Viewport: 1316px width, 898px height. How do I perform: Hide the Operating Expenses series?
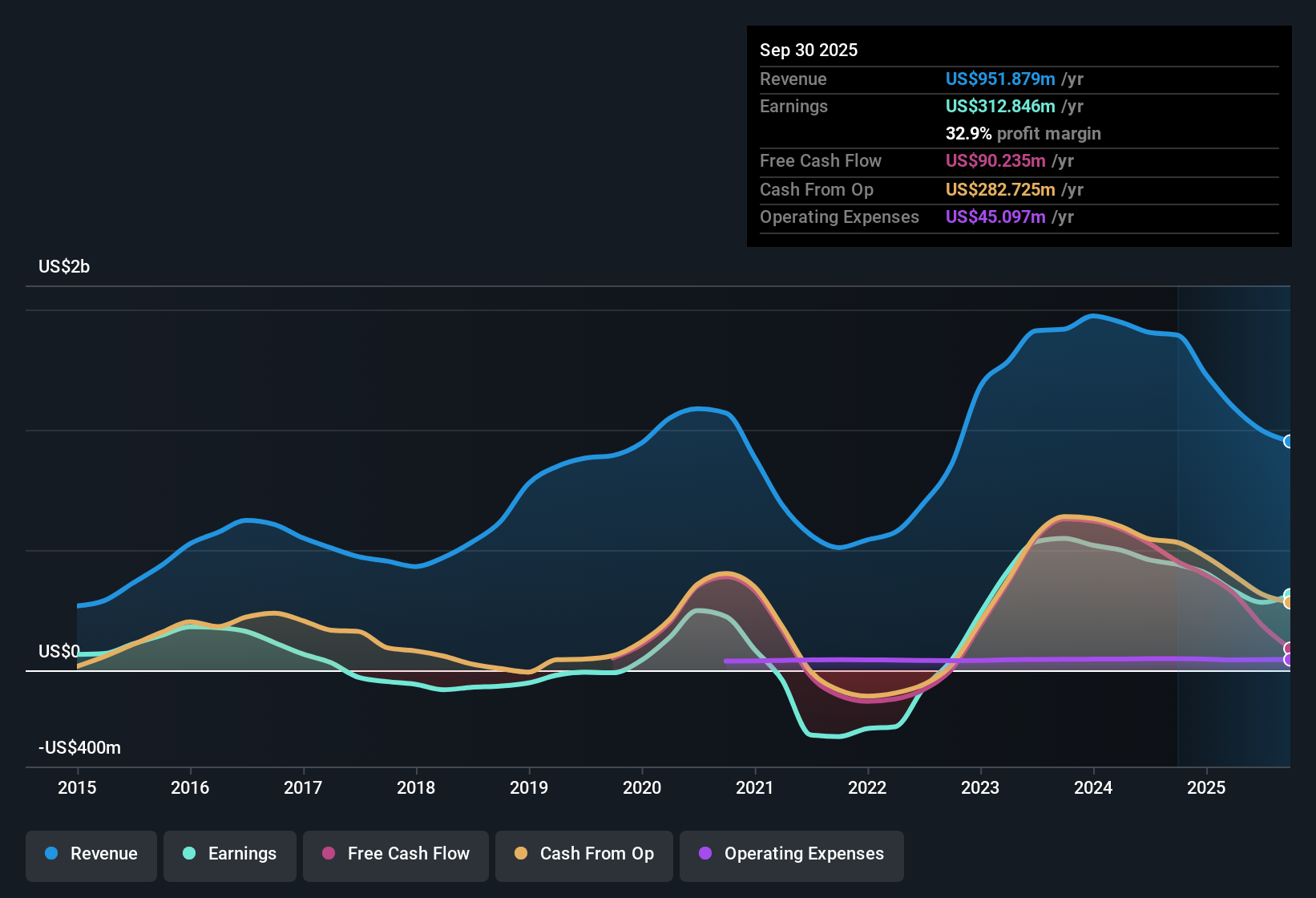click(x=791, y=854)
